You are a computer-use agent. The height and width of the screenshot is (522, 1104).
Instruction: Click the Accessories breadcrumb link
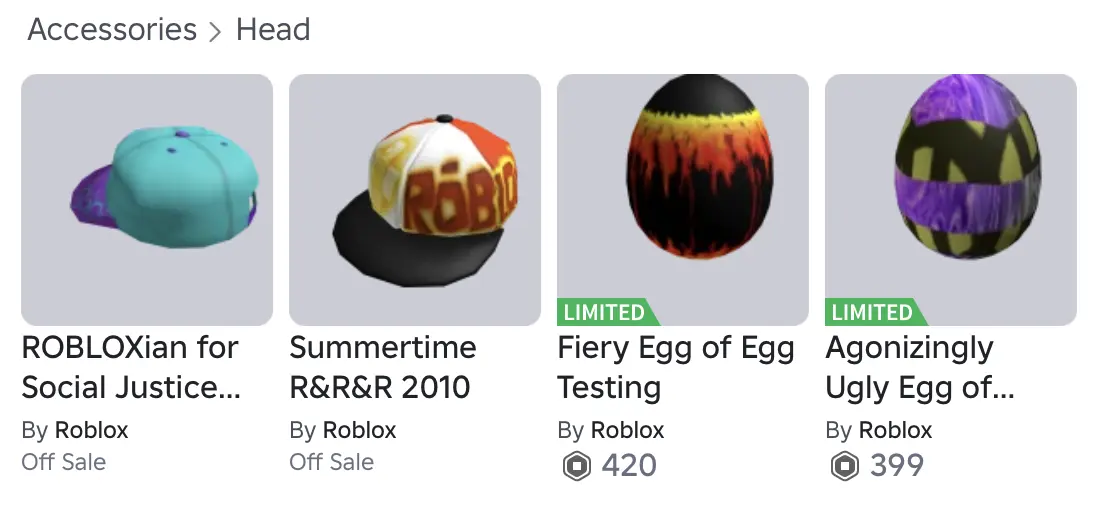pos(112,30)
